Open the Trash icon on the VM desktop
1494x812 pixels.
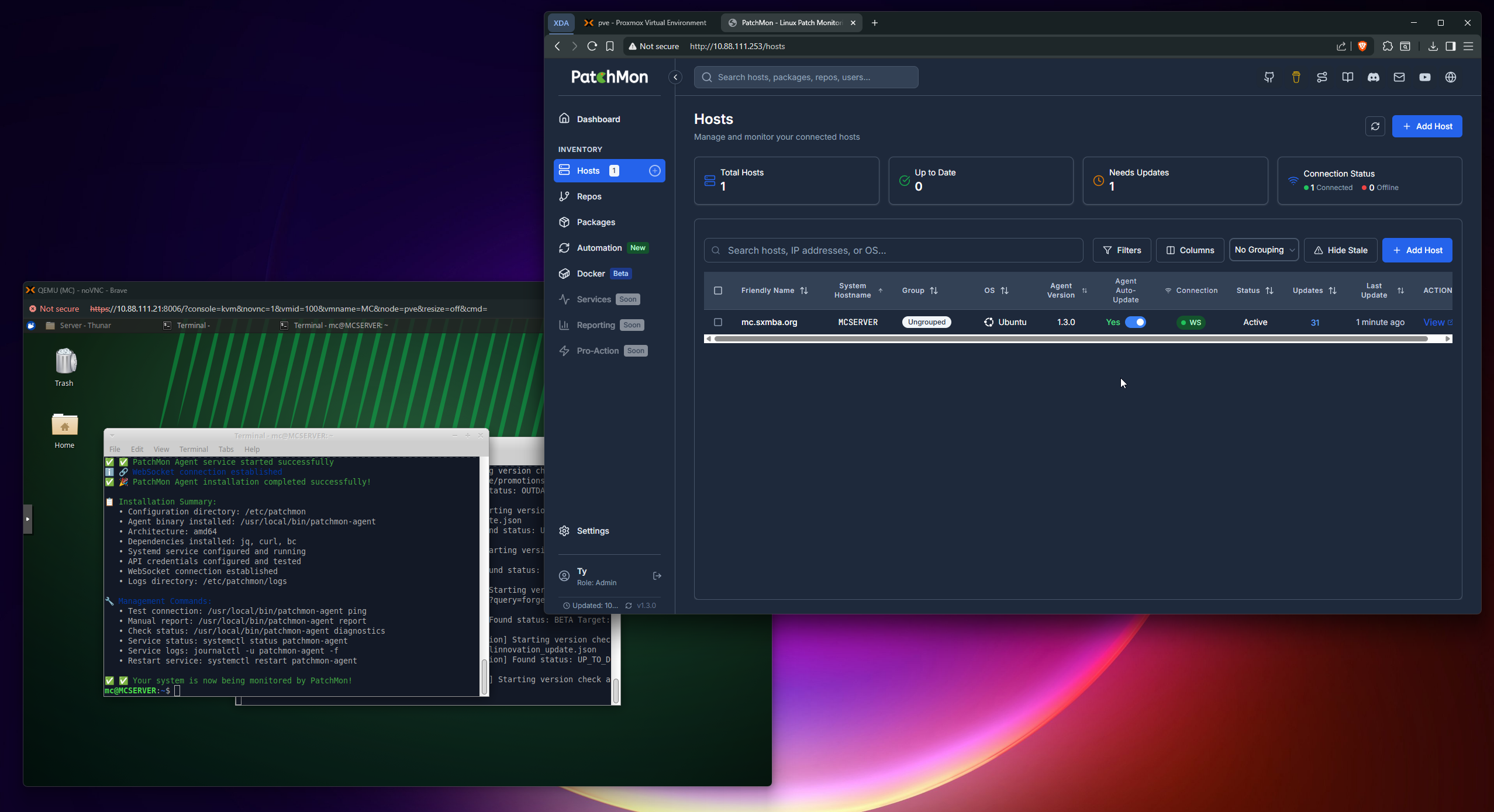click(64, 368)
